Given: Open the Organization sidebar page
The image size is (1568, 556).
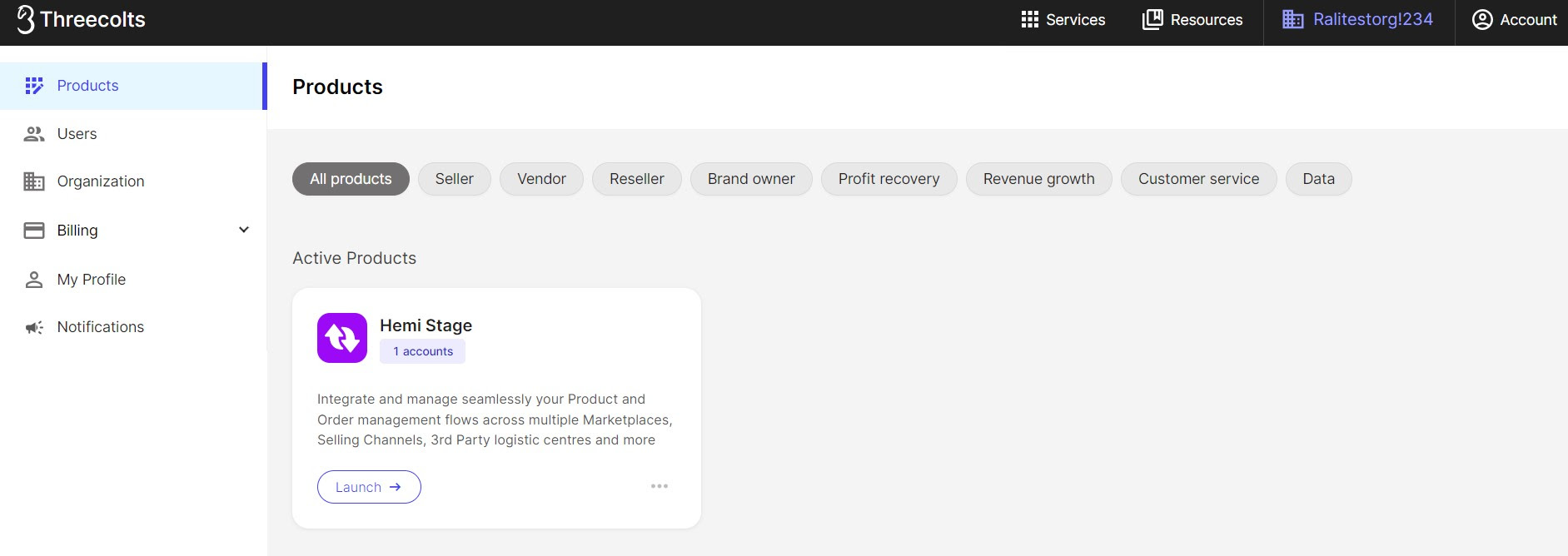Looking at the screenshot, I should tap(101, 181).
